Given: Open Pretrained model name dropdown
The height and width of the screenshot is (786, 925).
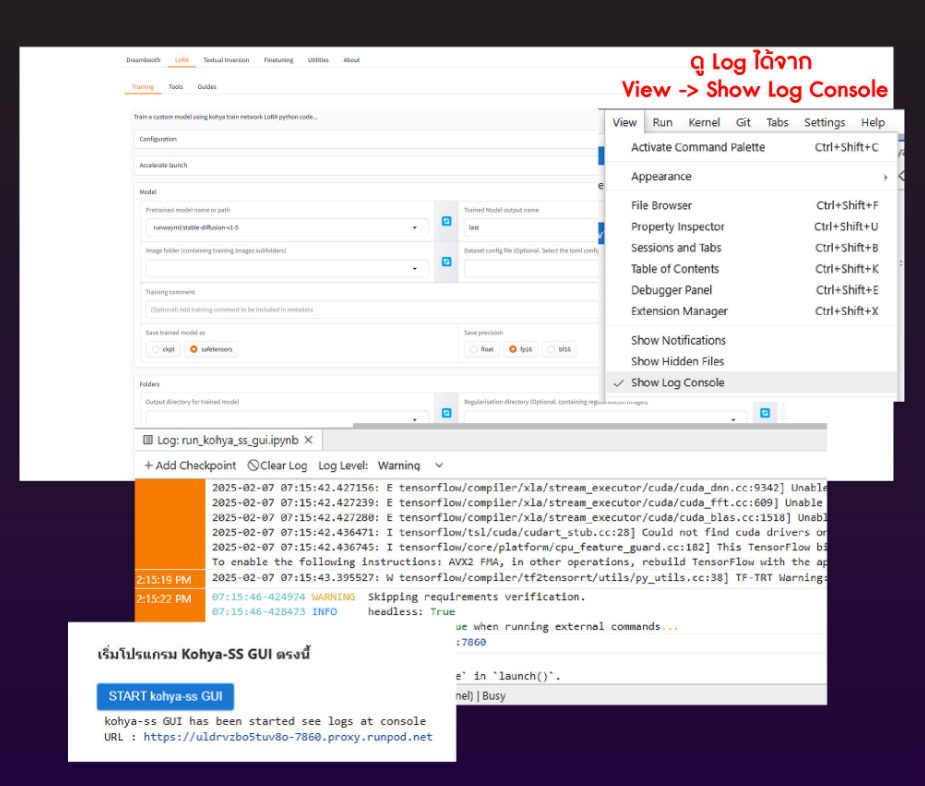Looking at the screenshot, I should [x=414, y=228].
